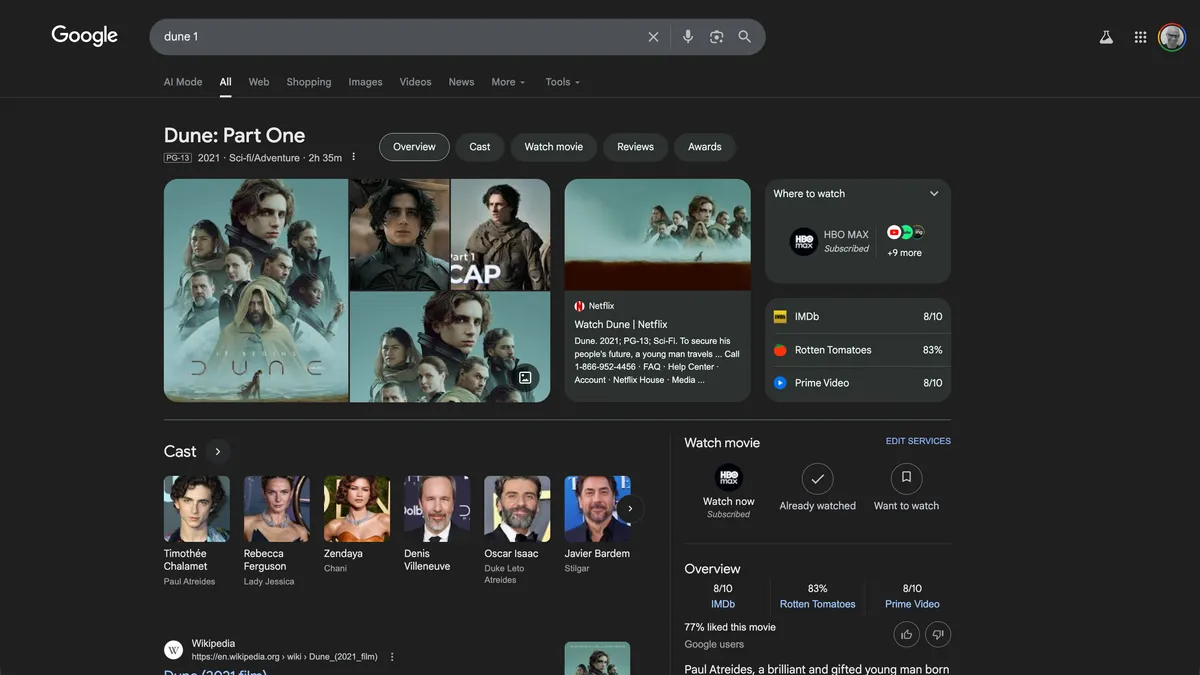Click the thumbs up icon
The width and height of the screenshot is (1200, 675).
click(x=907, y=634)
